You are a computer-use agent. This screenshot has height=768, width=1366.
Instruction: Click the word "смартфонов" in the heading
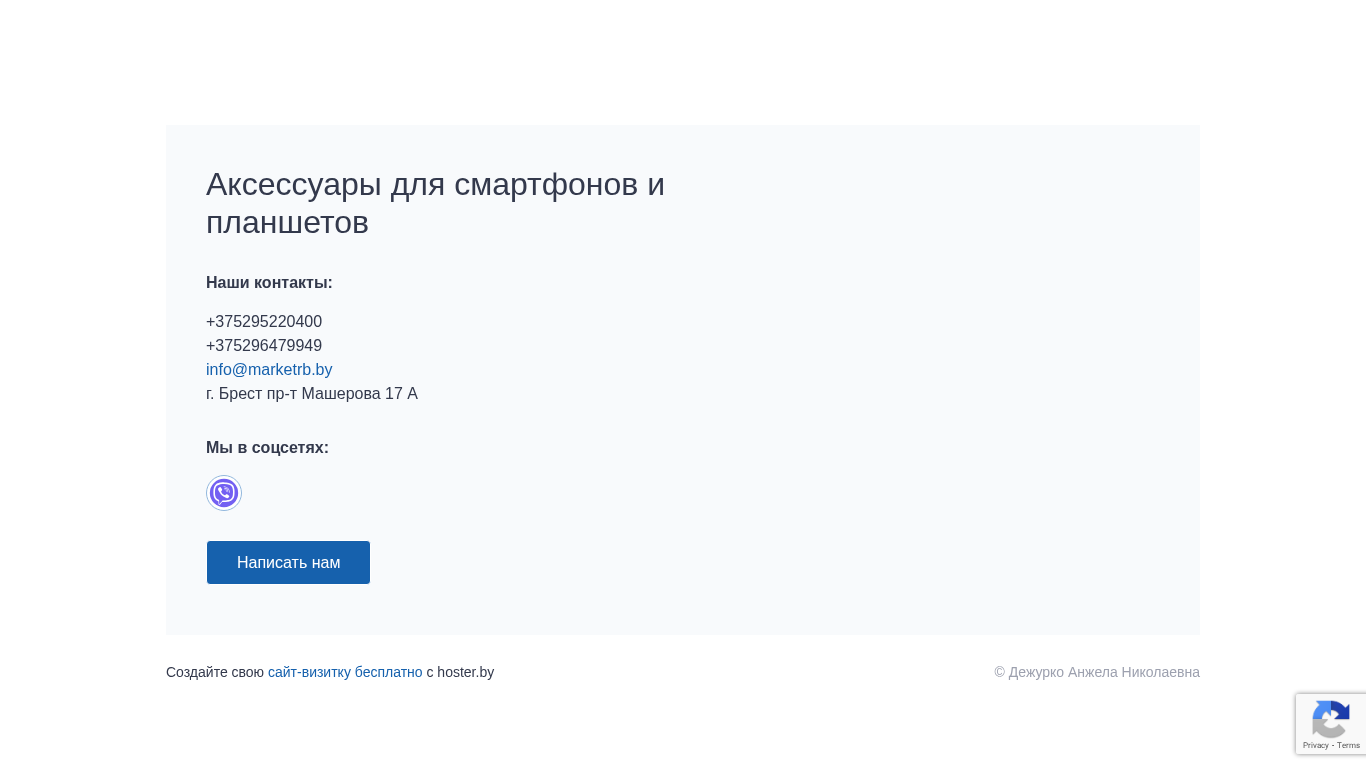click(x=545, y=185)
